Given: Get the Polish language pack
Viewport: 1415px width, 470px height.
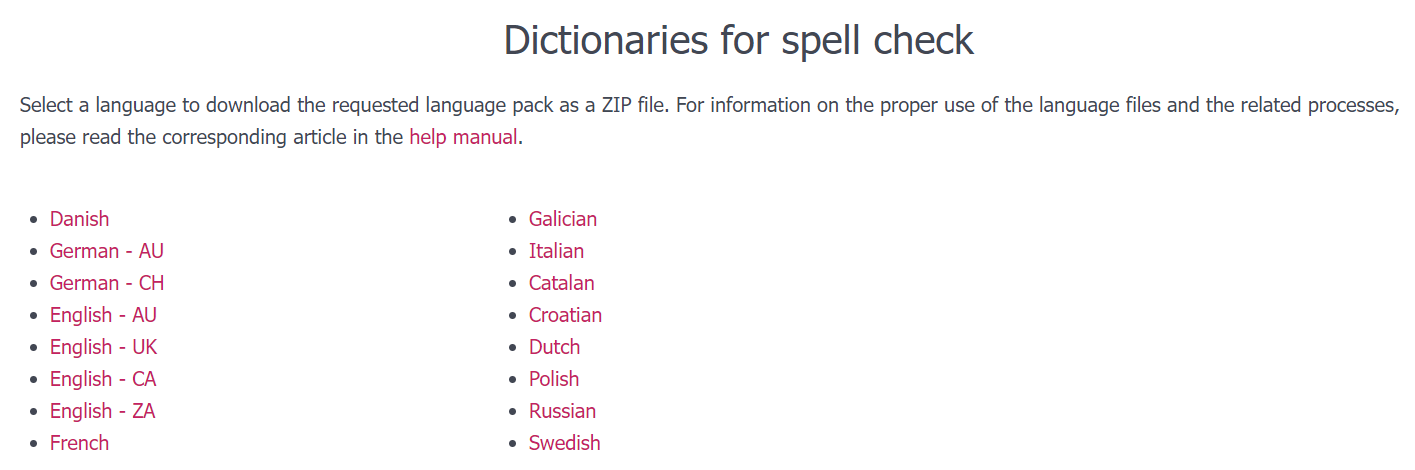Looking at the screenshot, I should (554, 379).
